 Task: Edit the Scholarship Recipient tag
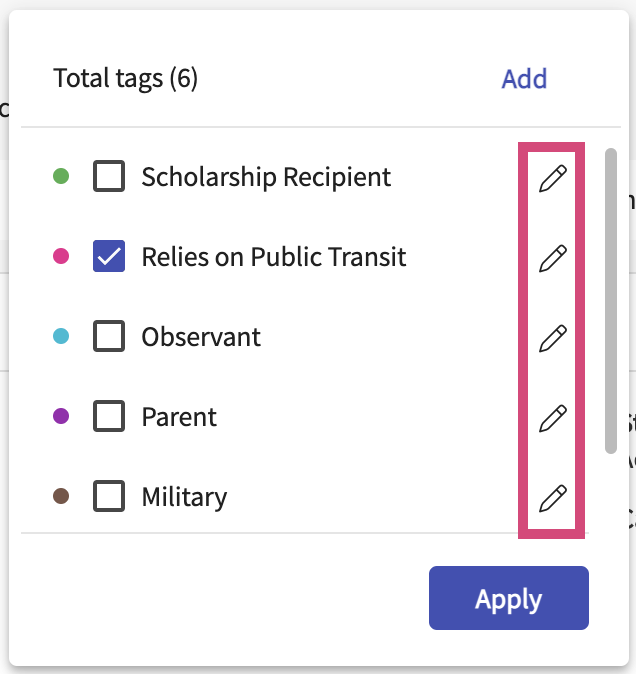(x=553, y=179)
